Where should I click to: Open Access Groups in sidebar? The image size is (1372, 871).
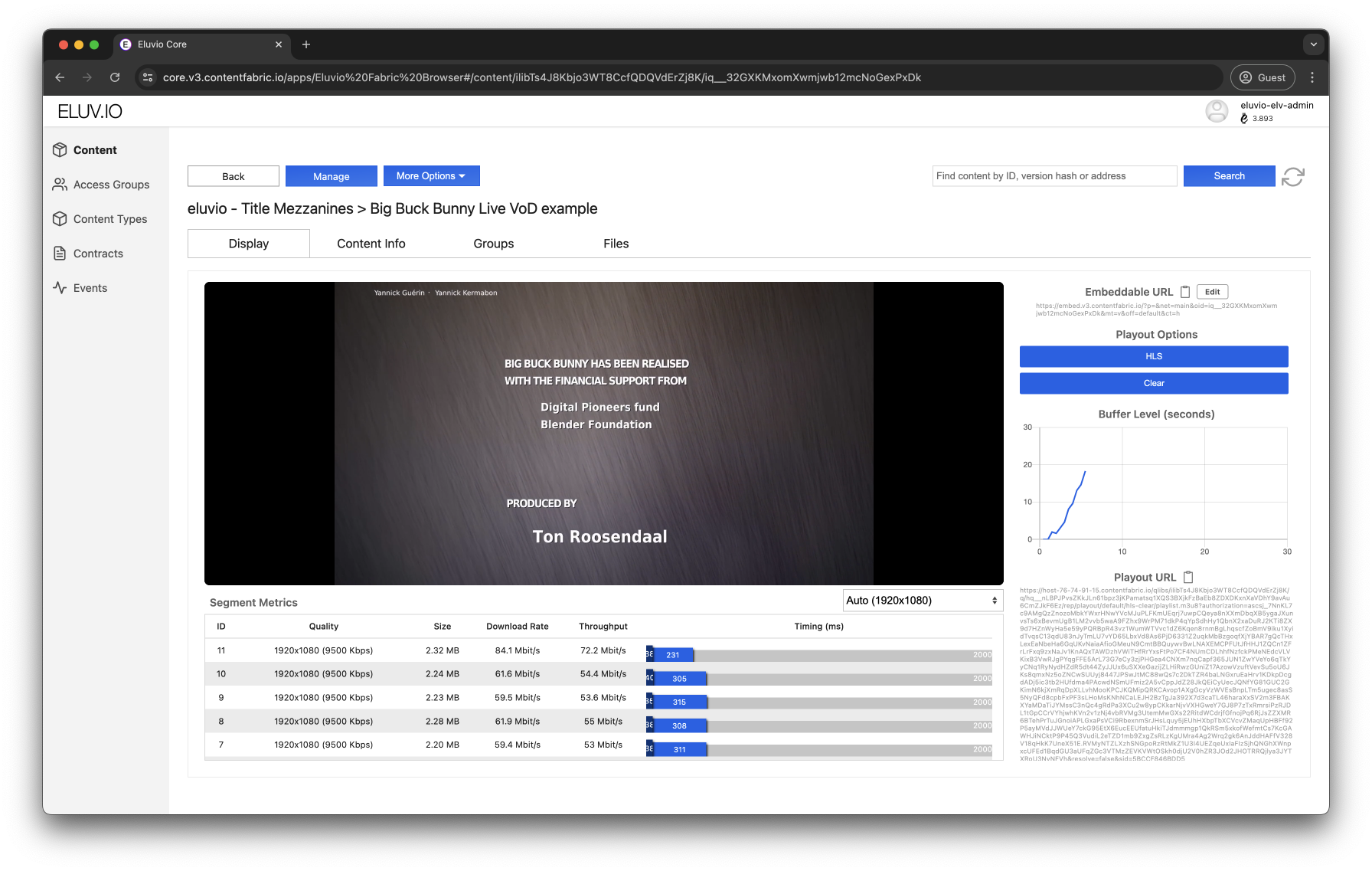101,185
